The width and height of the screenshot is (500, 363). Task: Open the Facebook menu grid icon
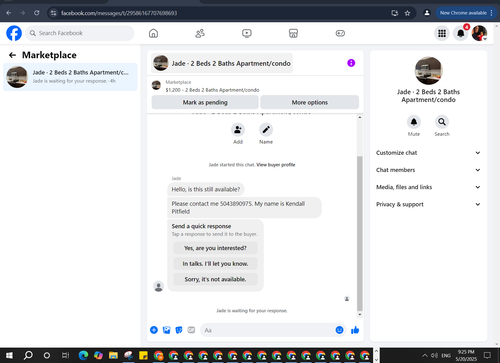pos(442,33)
